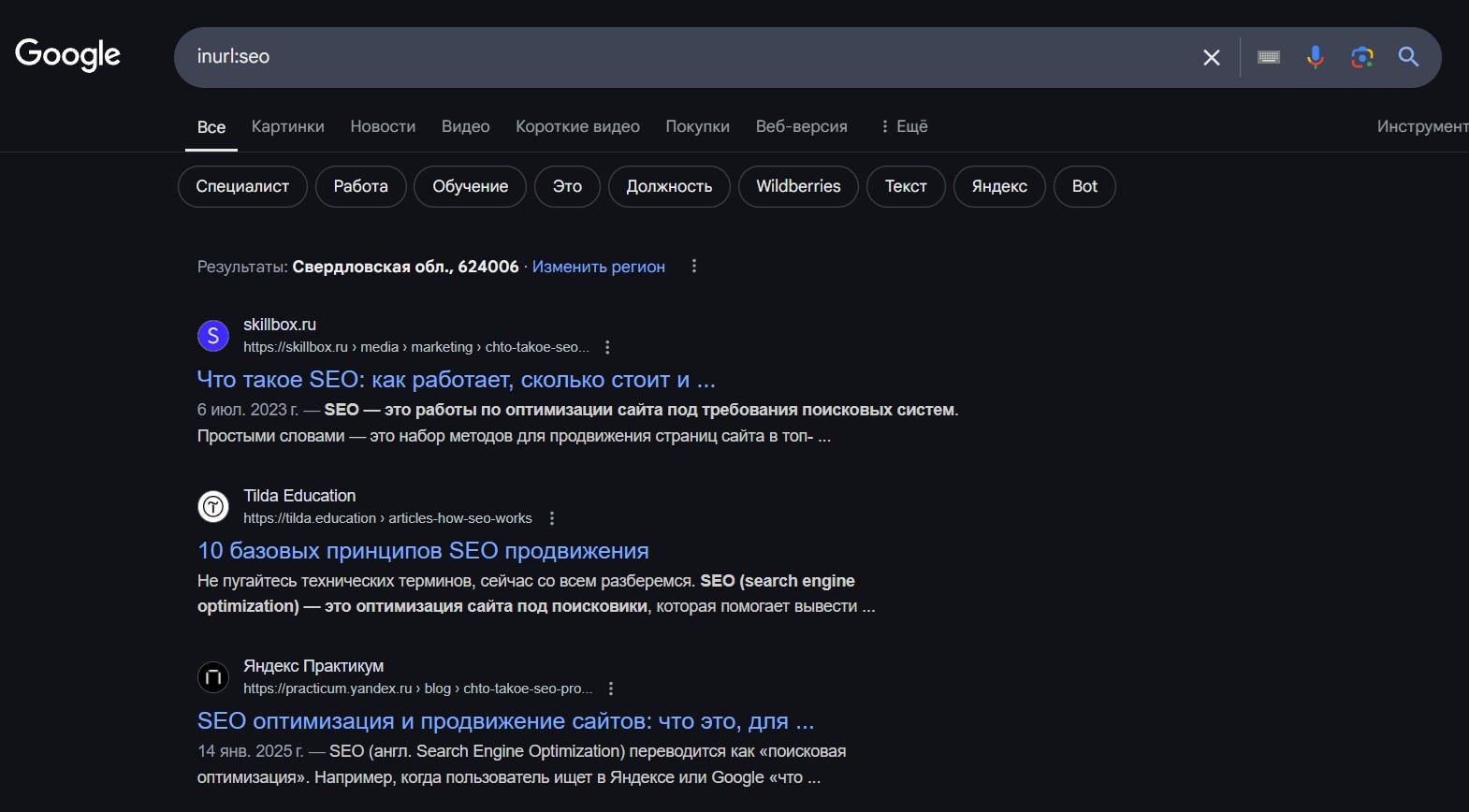Open the '10 базовых принципов SEO продвижения' result

(423, 551)
